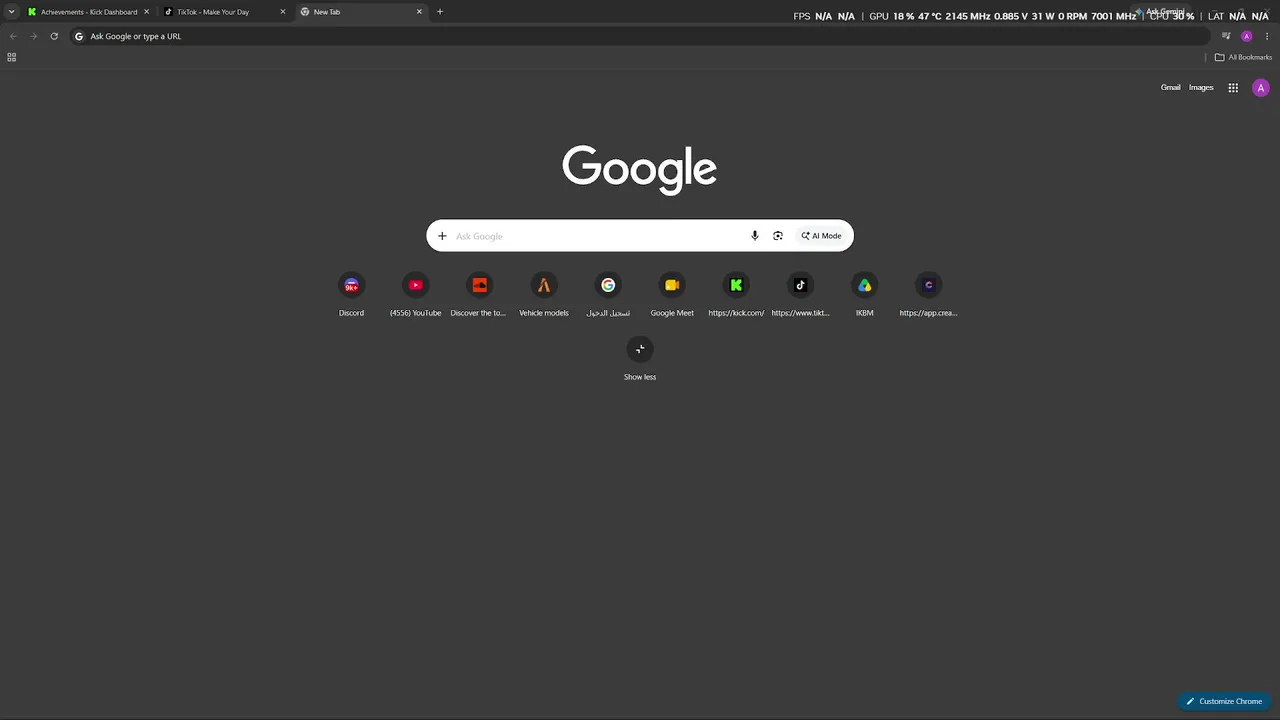Close the TikTok tab
This screenshot has width=1280, height=720.
point(283,12)
